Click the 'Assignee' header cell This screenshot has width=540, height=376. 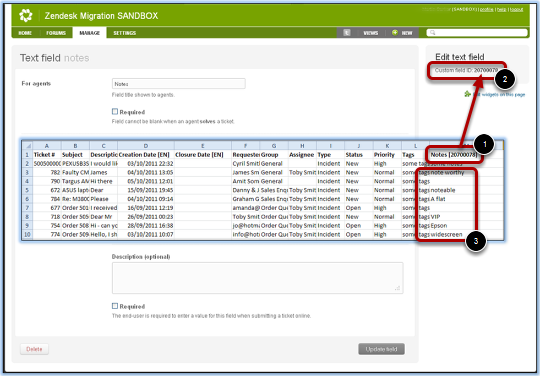(x=302, y=155)
